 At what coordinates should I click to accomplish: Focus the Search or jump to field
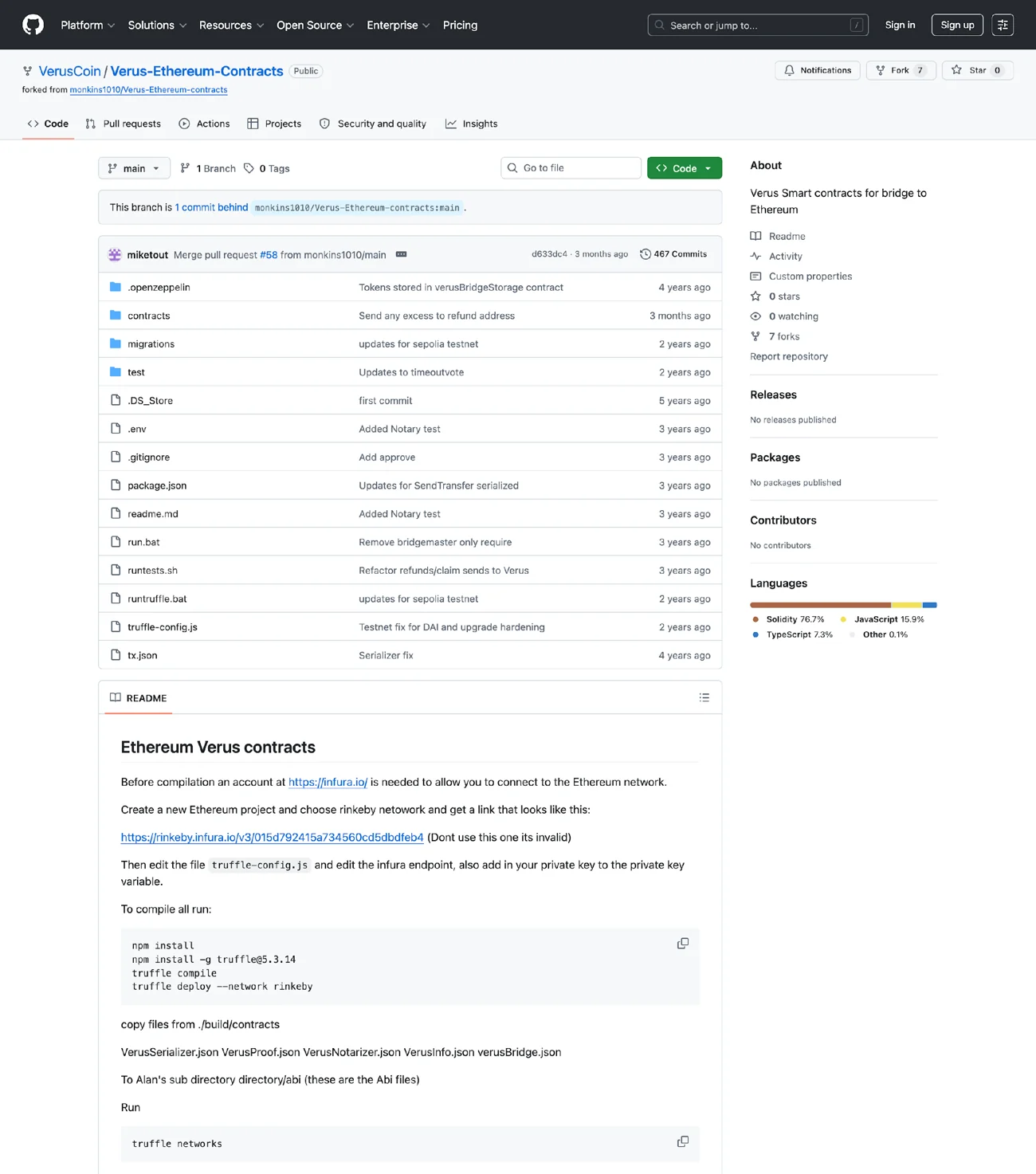758,25
